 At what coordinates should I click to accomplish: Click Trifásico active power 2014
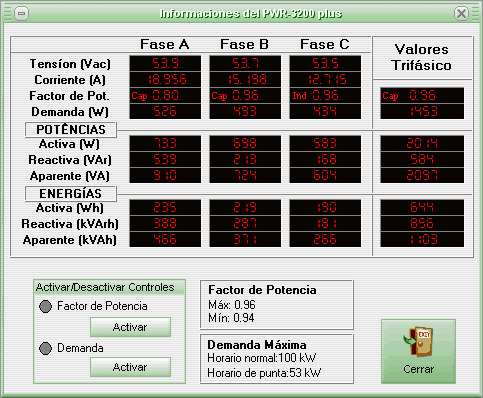click(422, 143)
